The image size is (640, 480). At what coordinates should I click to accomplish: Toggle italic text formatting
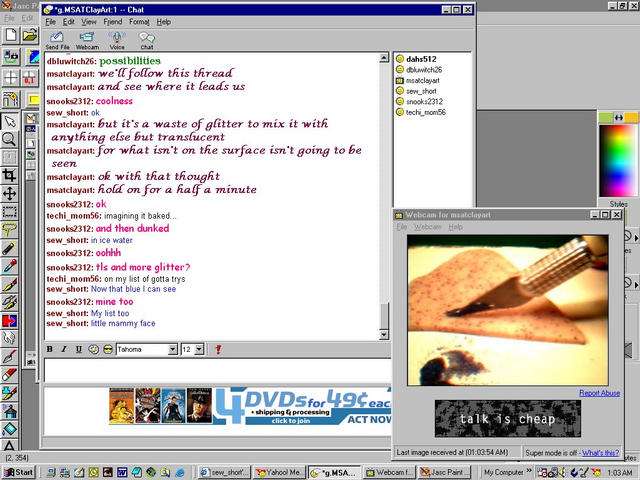click(64, 349)
